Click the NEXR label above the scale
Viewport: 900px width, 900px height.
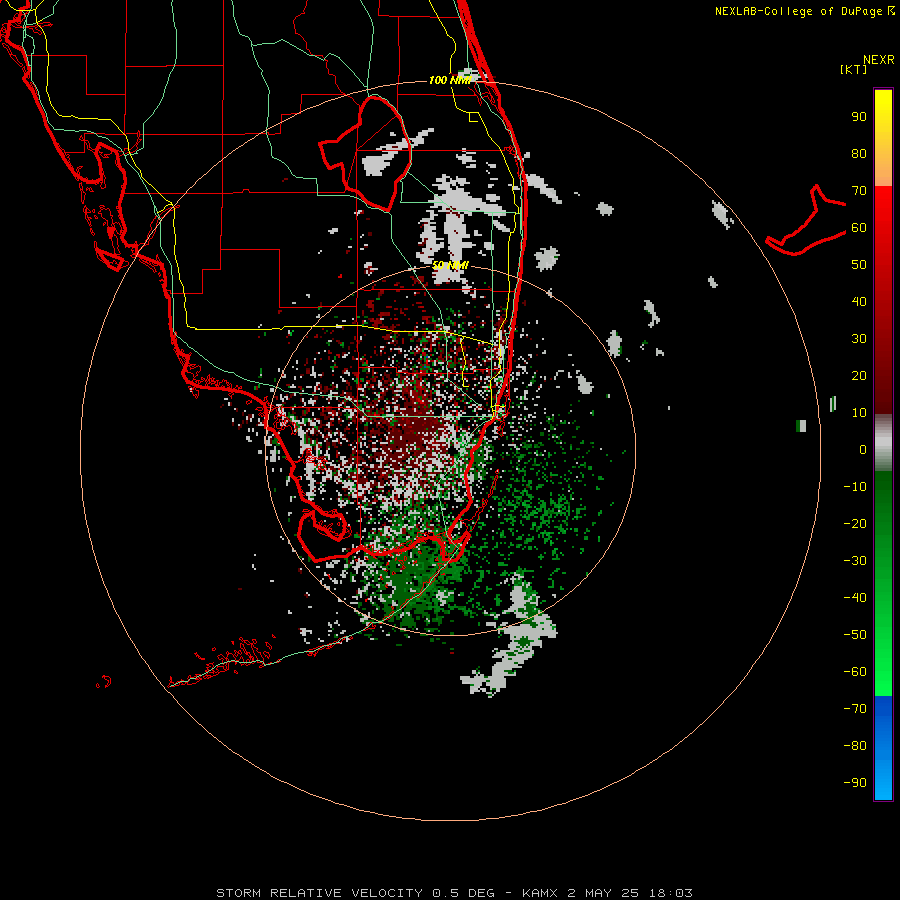(x=879, y=60)
